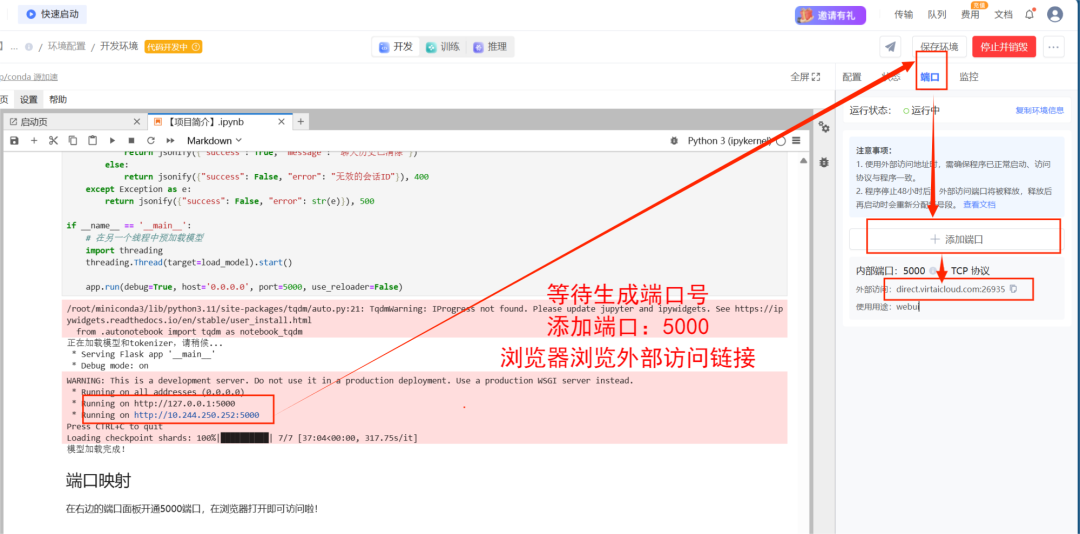The image size is (1080, 534).
Task: Toggle 全屏 fullscreen mode
Action: click(x=805, y=77)
